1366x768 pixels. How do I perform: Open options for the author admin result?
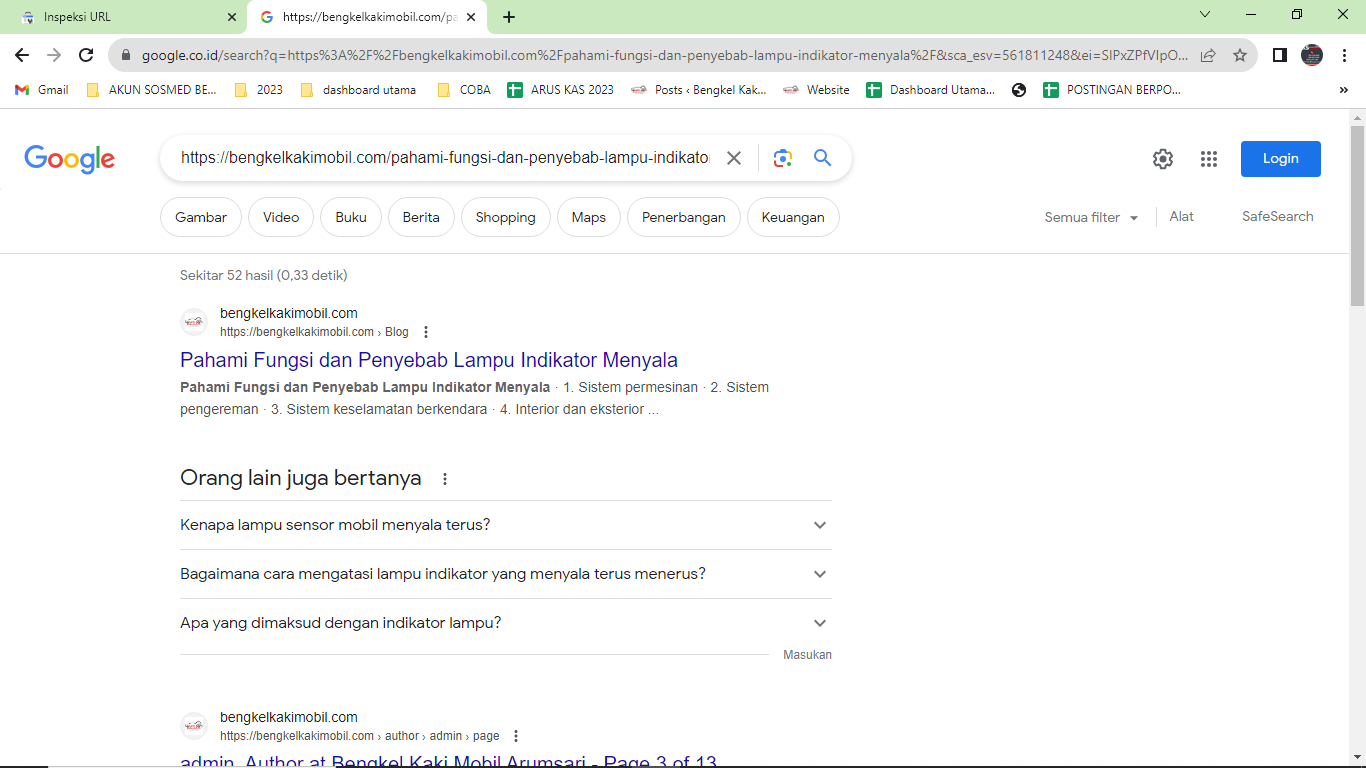[x=516, y=736]
